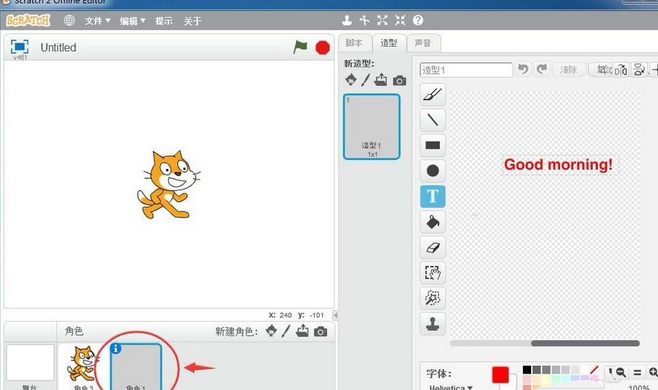Click the costume name field 造型1
The width and height of the screenshot is (658, 390).
click(x=466, y=70)
